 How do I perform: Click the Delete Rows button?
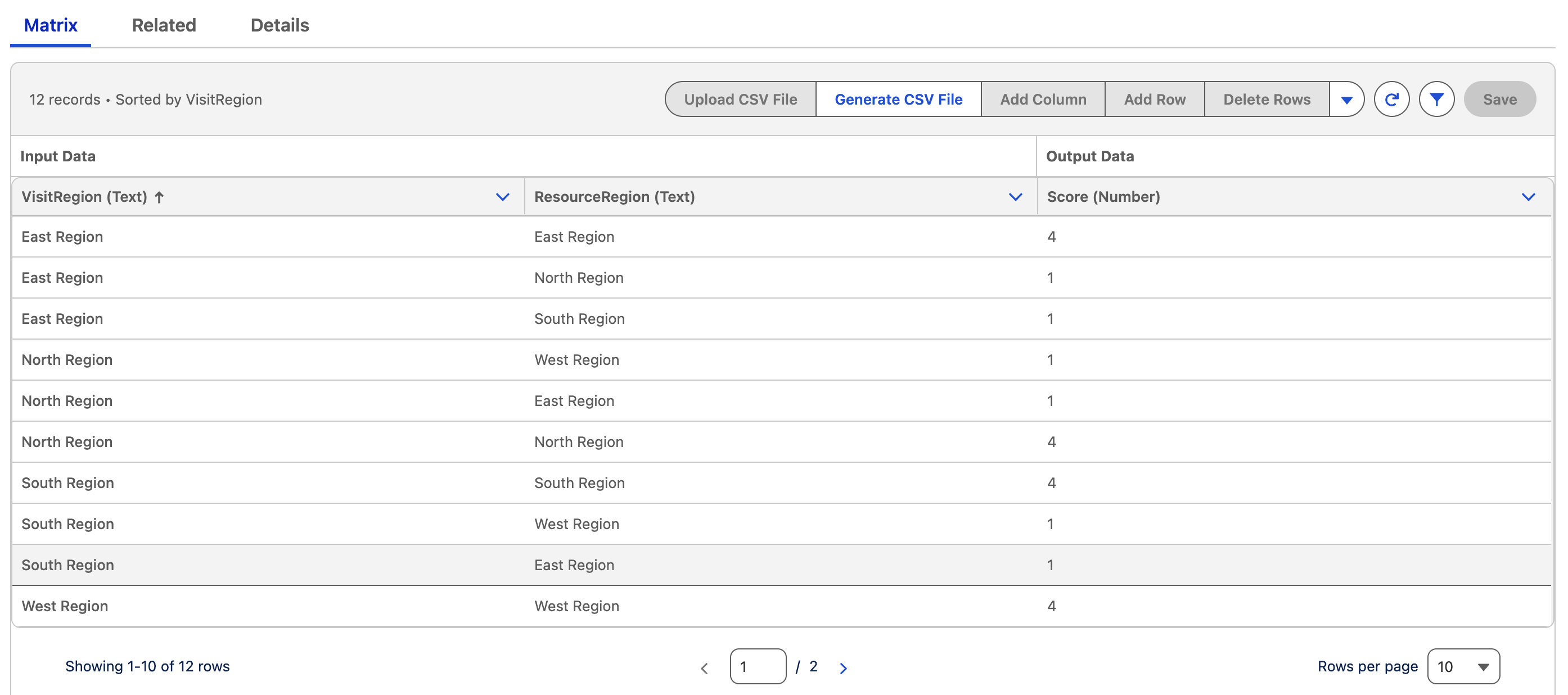[1267, 99]
